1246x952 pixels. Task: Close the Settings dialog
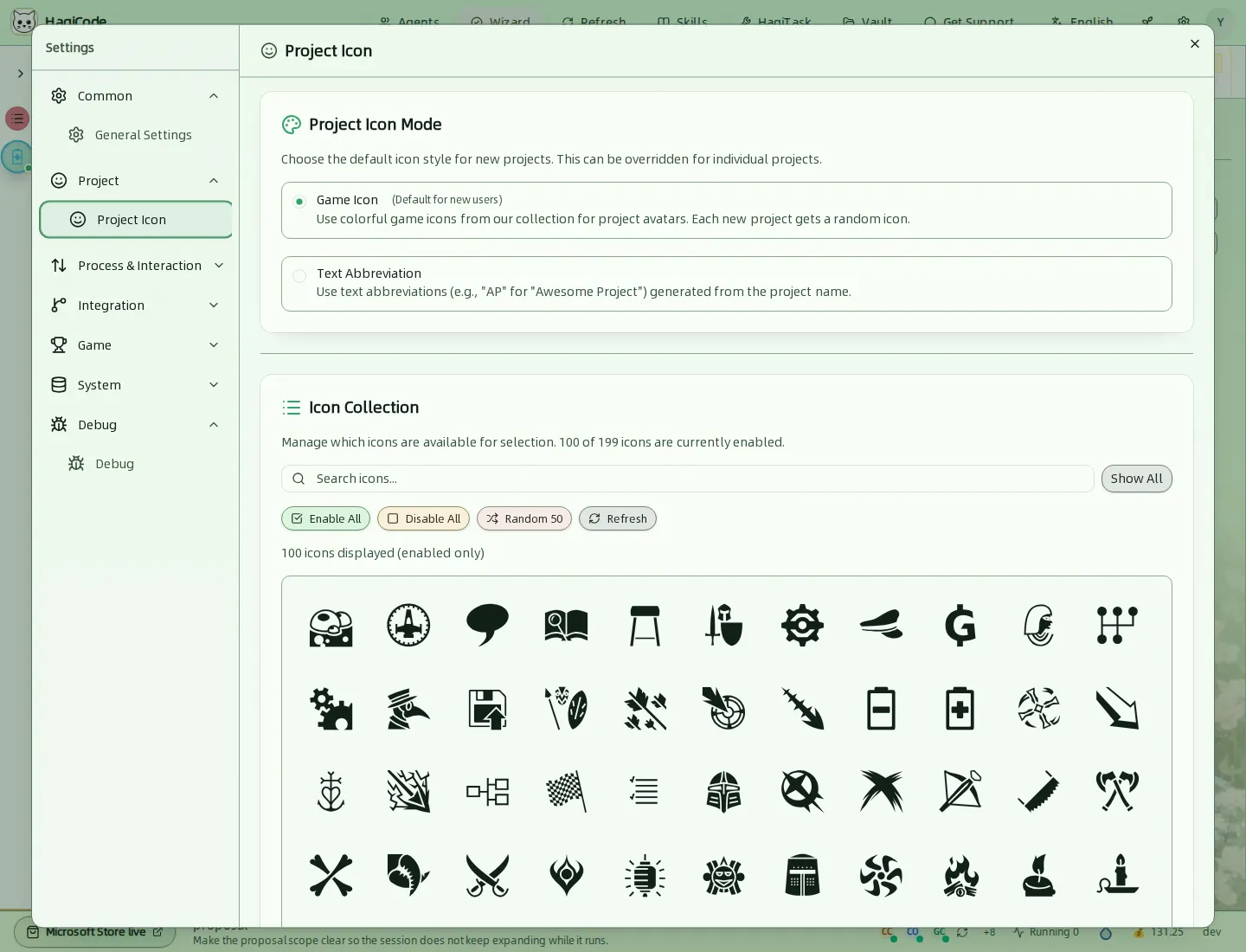[1195, 44]
